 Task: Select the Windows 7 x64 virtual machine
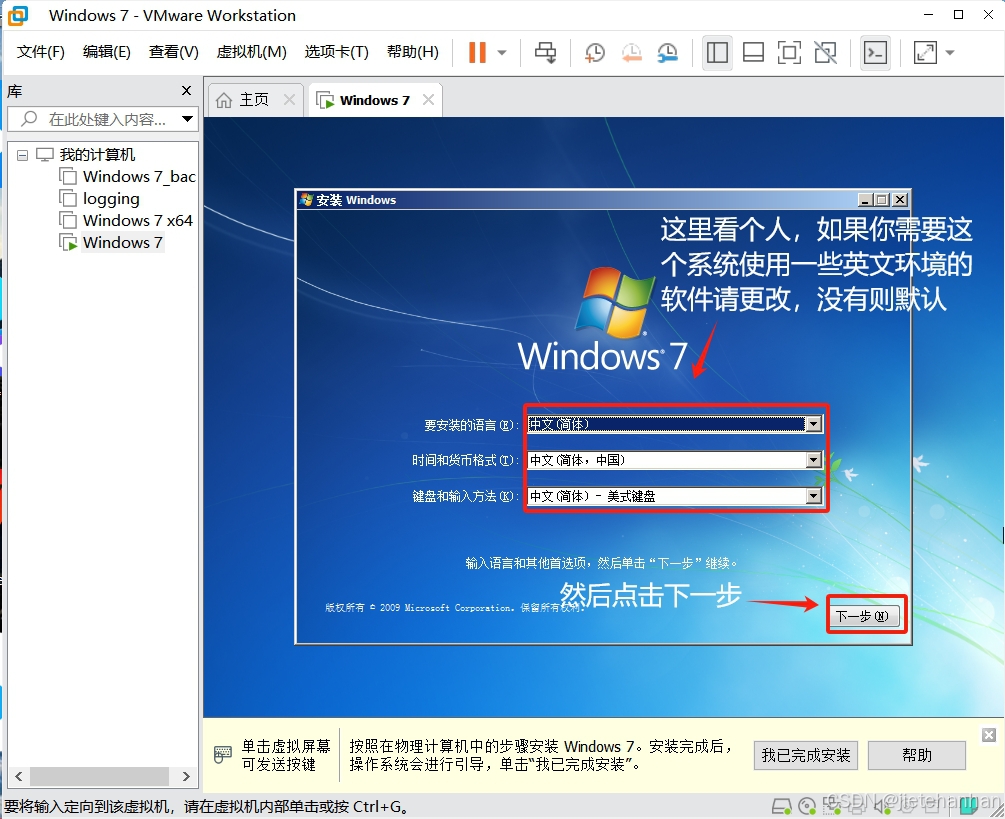point(137,220)
